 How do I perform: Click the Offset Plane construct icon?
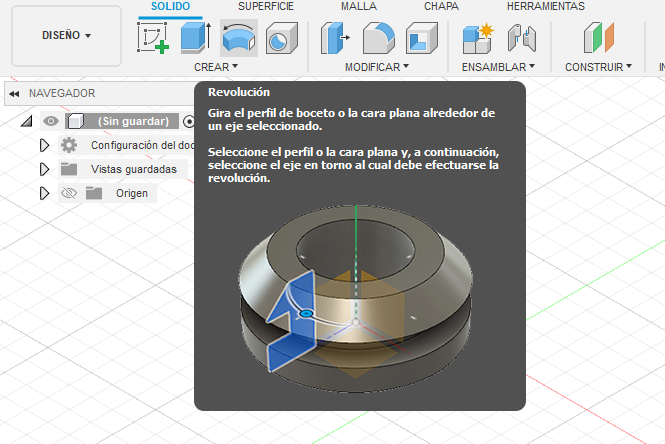pyautogui.click(x=599, y=38)
